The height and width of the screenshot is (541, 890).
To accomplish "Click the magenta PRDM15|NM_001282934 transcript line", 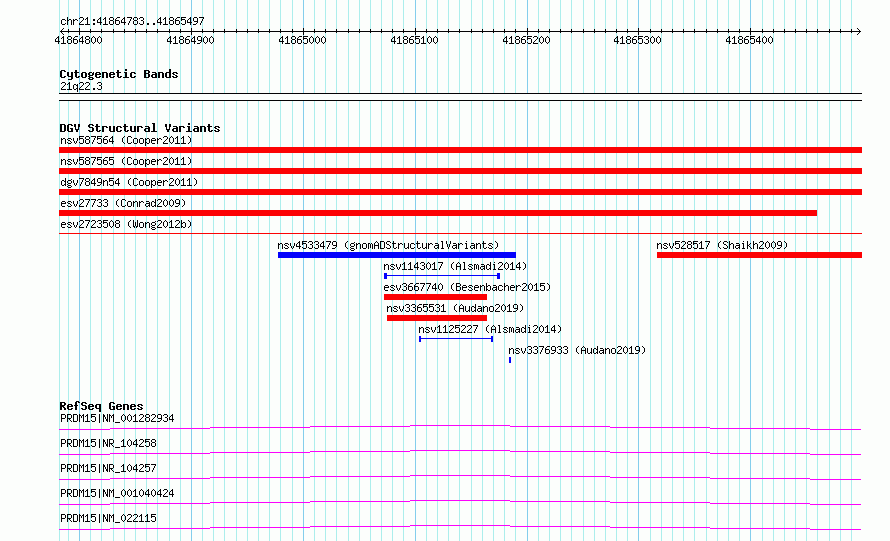I will (460, 427).
